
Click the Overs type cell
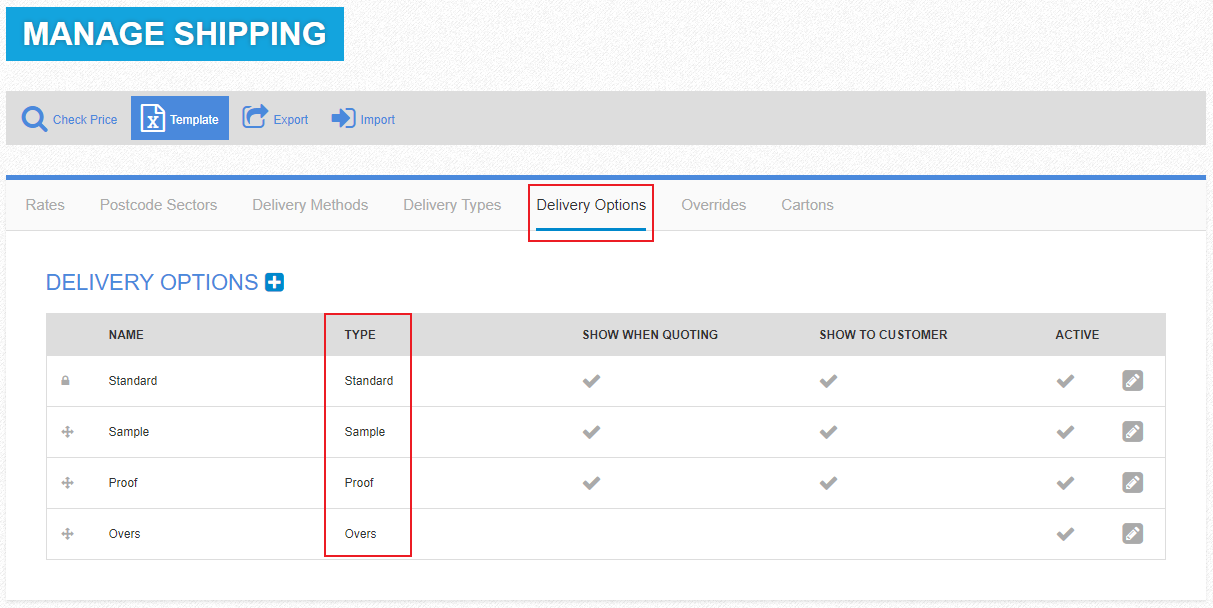(x=361, y=534)
